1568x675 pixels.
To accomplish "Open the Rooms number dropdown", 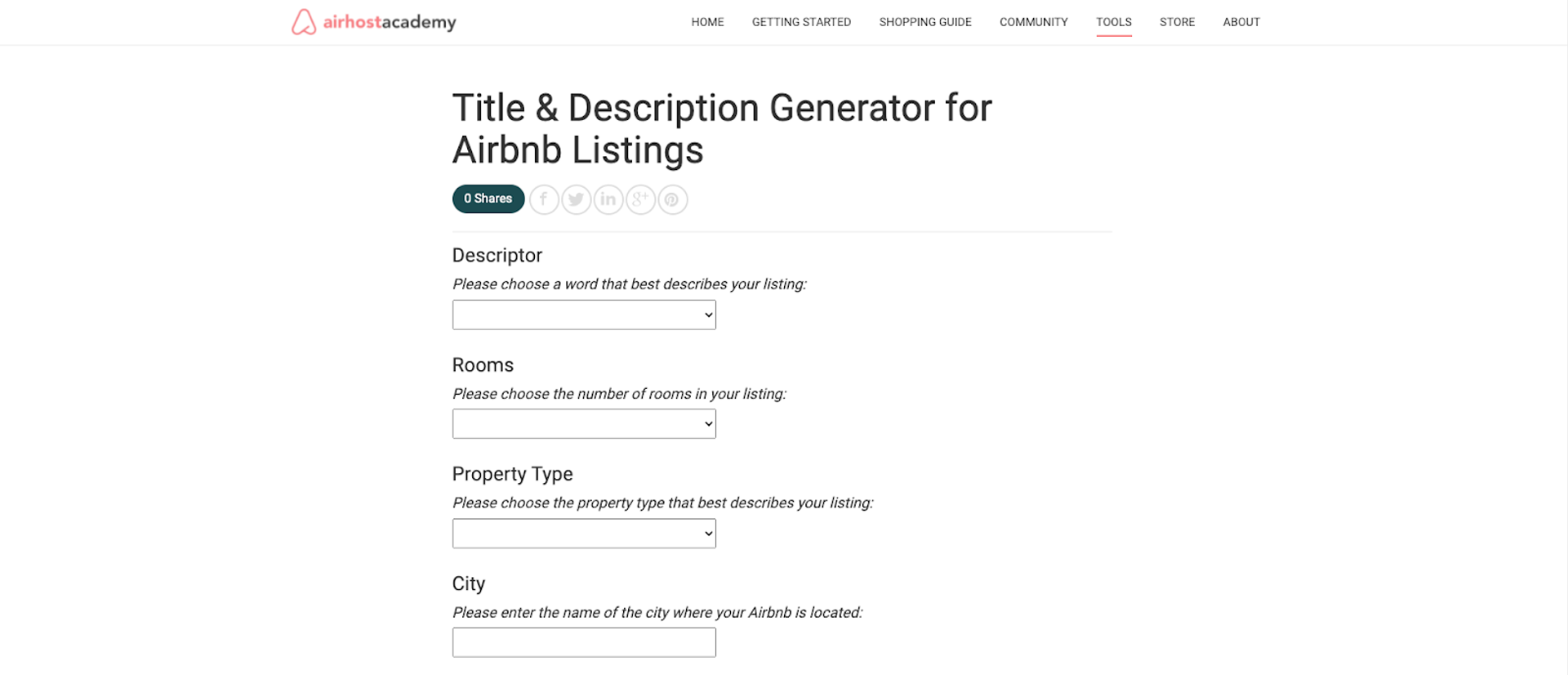I will tap(583, 423).
